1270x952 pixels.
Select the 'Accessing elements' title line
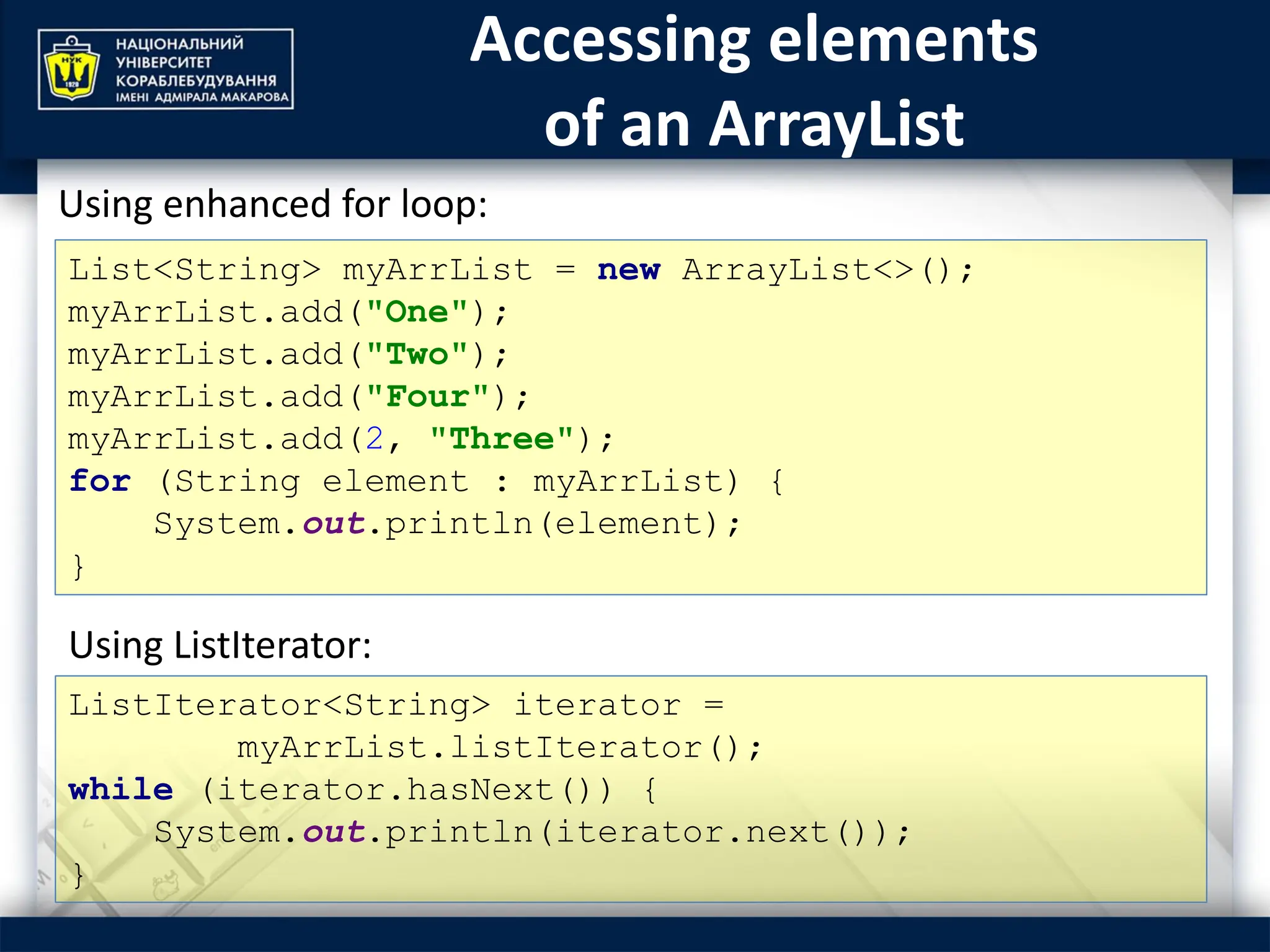(x=753, y=41)
